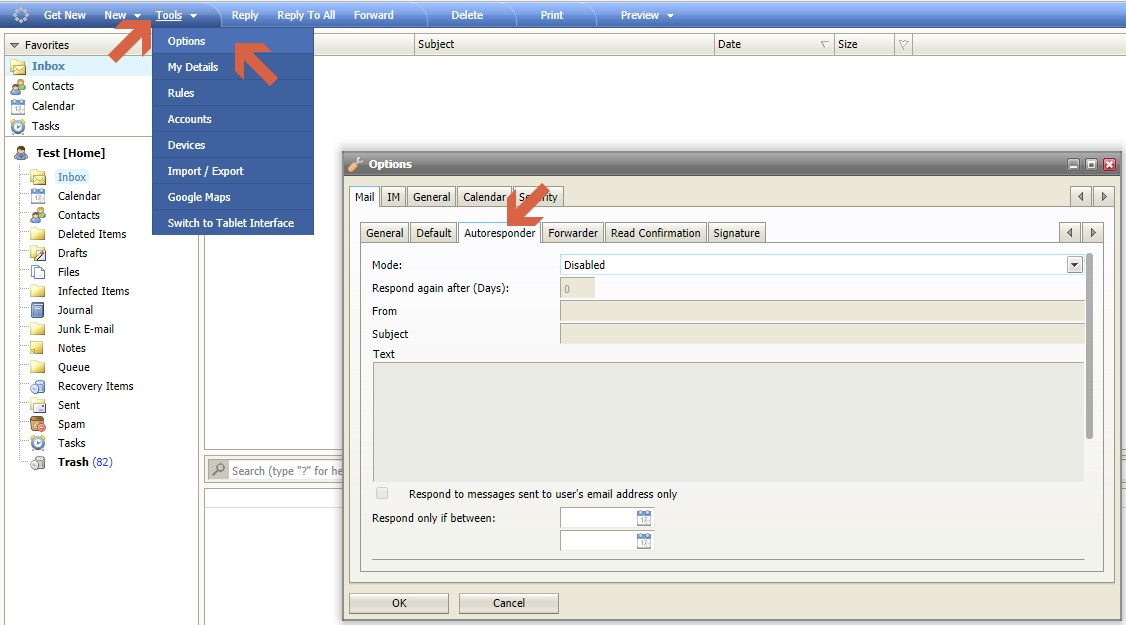This screenshot has width=1126, height=625.
Task: Click the Contacts icon in Favorites
Action: point(18,86)
